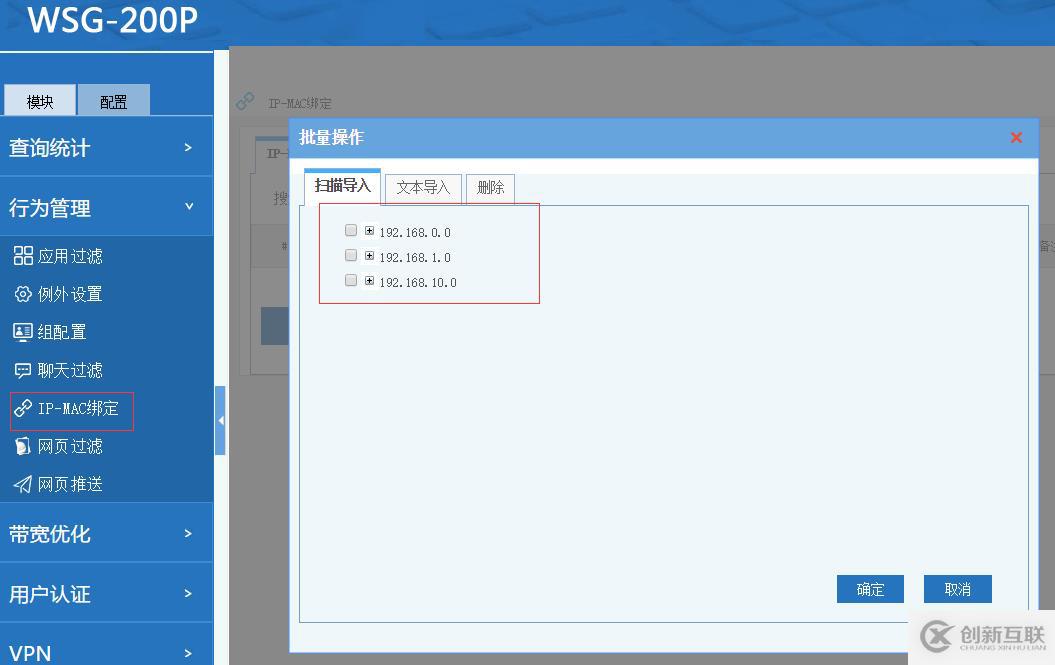Click the 组配置 icon
This screenshot has width=1055, height=665.
point(23,332)
